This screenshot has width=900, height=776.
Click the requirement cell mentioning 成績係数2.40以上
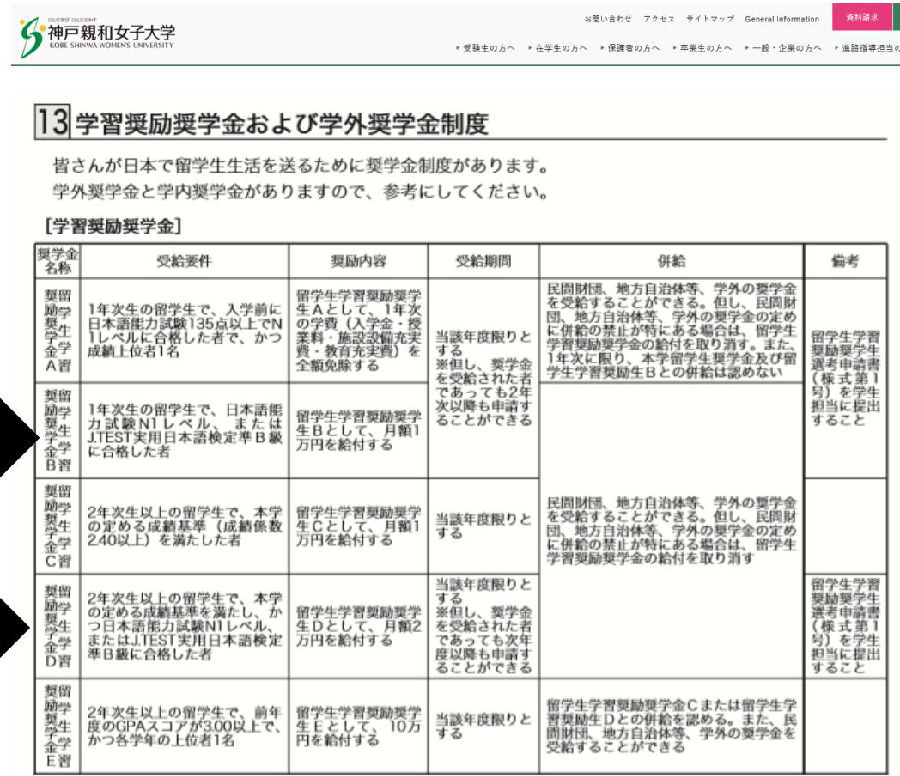click(185, 526)
